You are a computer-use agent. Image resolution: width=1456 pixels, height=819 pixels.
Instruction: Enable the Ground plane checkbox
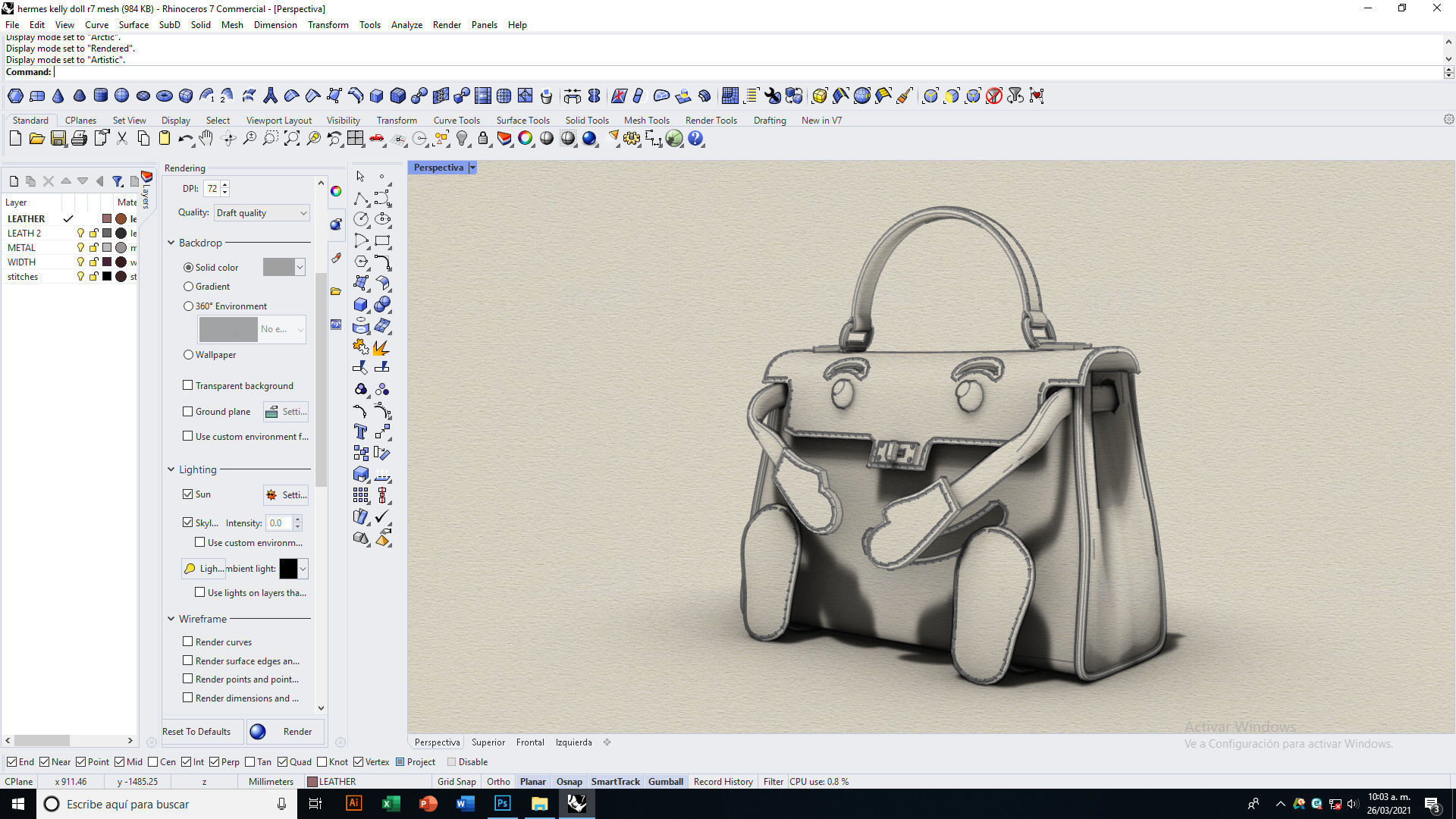point(188,411)
